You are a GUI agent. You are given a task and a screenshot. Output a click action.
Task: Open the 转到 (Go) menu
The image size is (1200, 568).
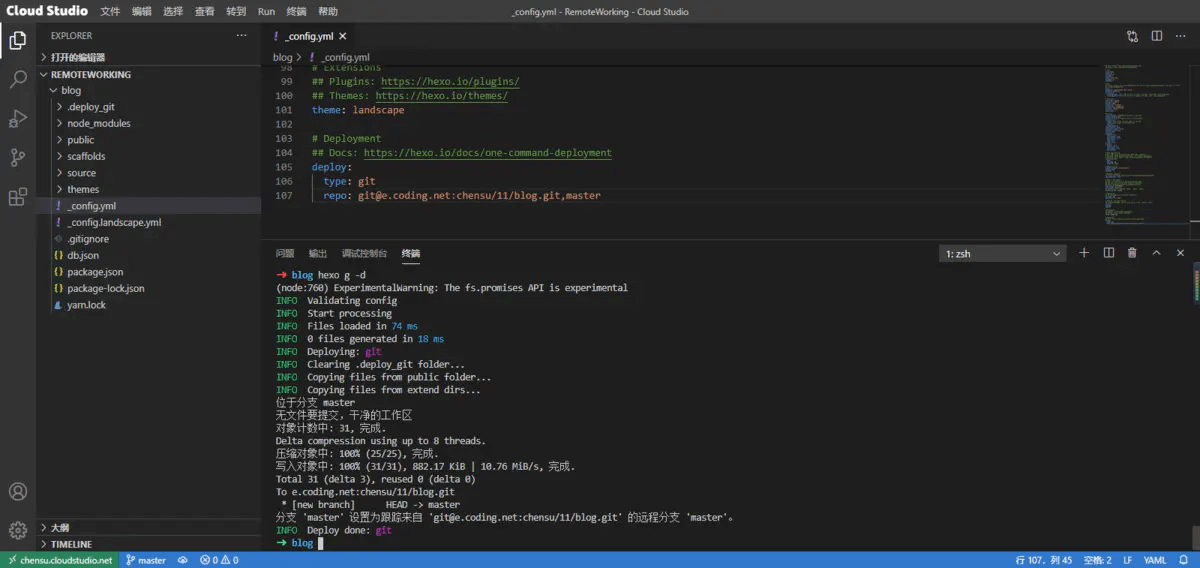[x=236, y=12]
